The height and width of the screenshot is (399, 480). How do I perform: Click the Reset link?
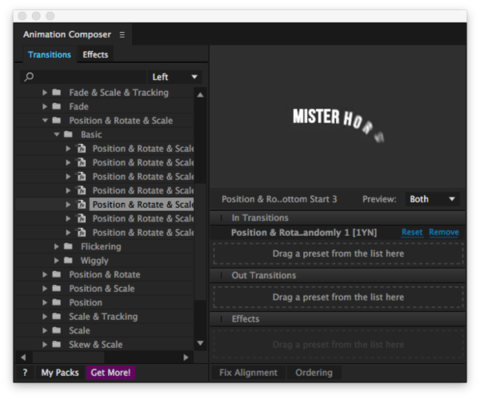pos(412,232)
